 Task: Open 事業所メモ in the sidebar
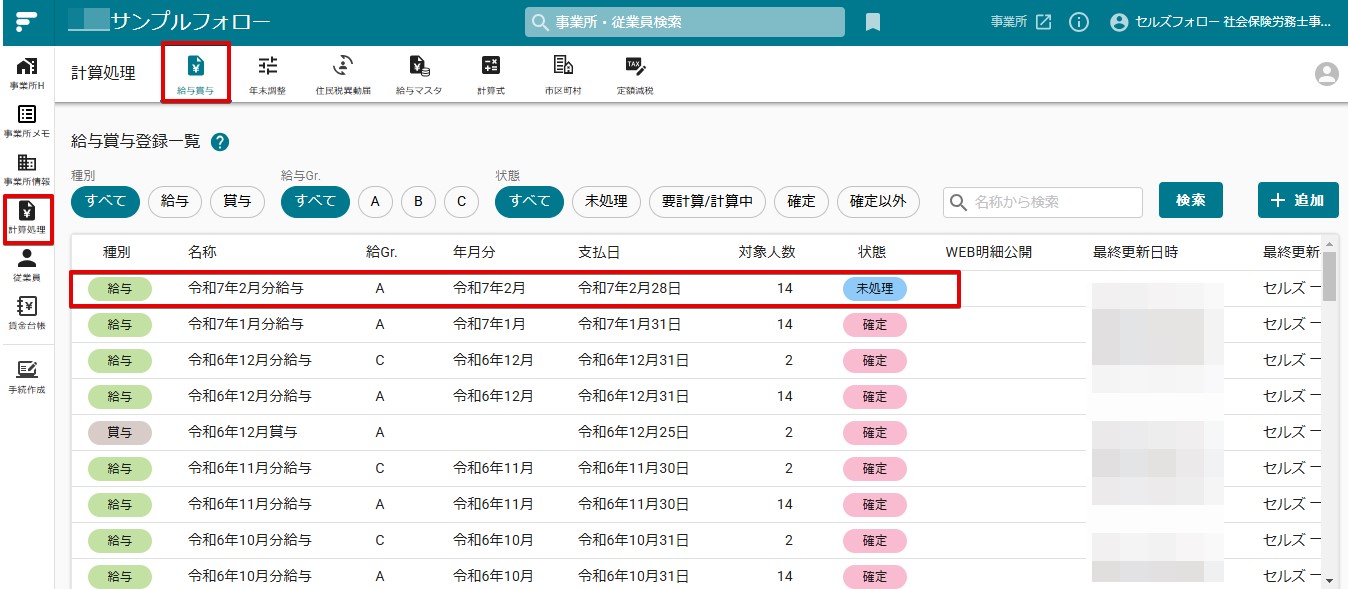[x=27, y=120]
